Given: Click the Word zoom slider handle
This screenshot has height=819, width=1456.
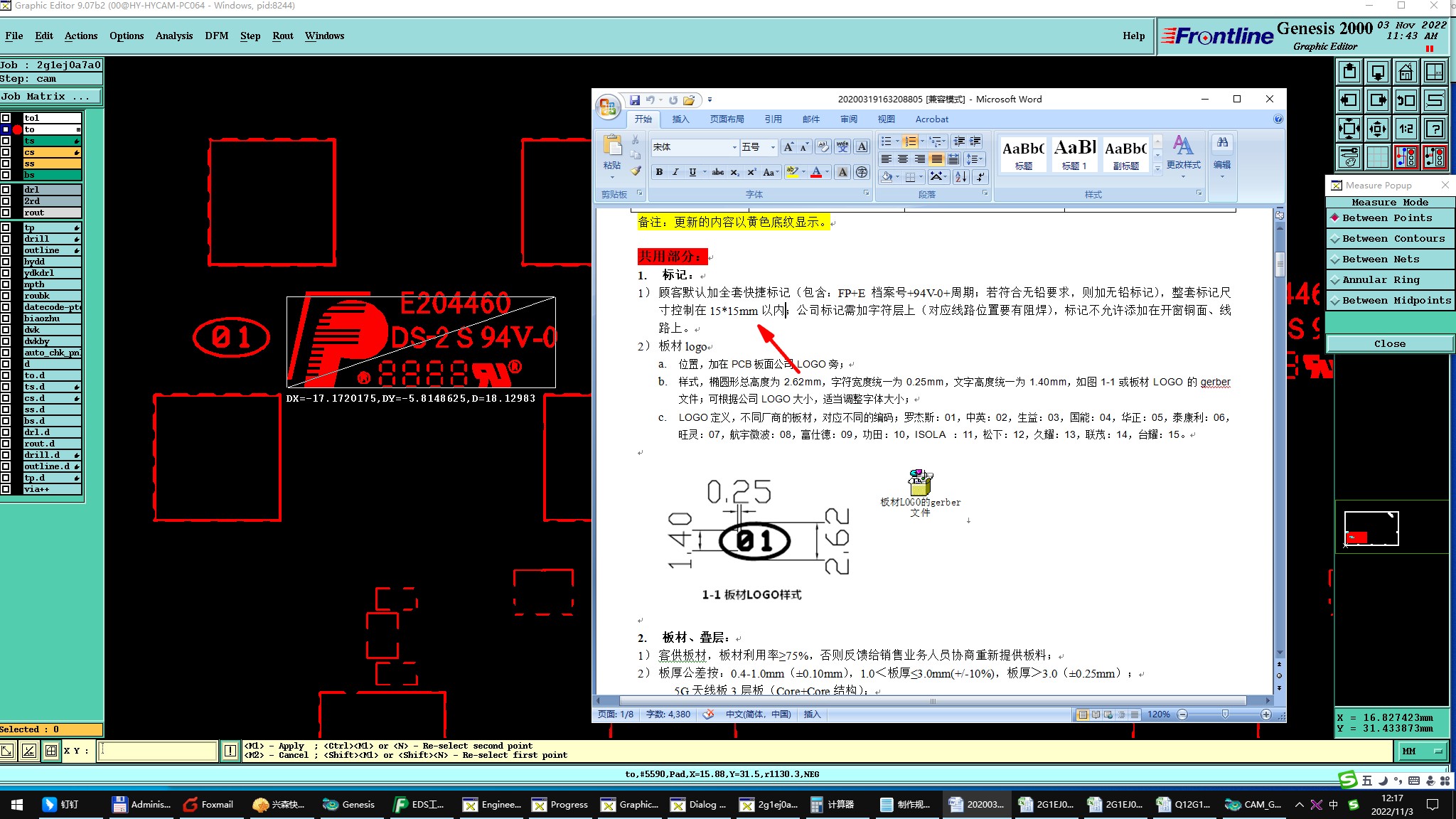Looking at the screenshot, I should pyautogui.click(x=1225, y=714).
